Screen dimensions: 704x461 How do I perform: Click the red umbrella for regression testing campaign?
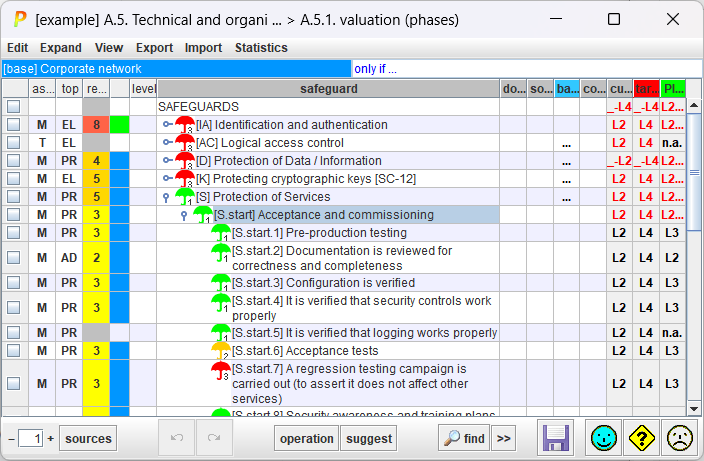[x=220, y=371]
